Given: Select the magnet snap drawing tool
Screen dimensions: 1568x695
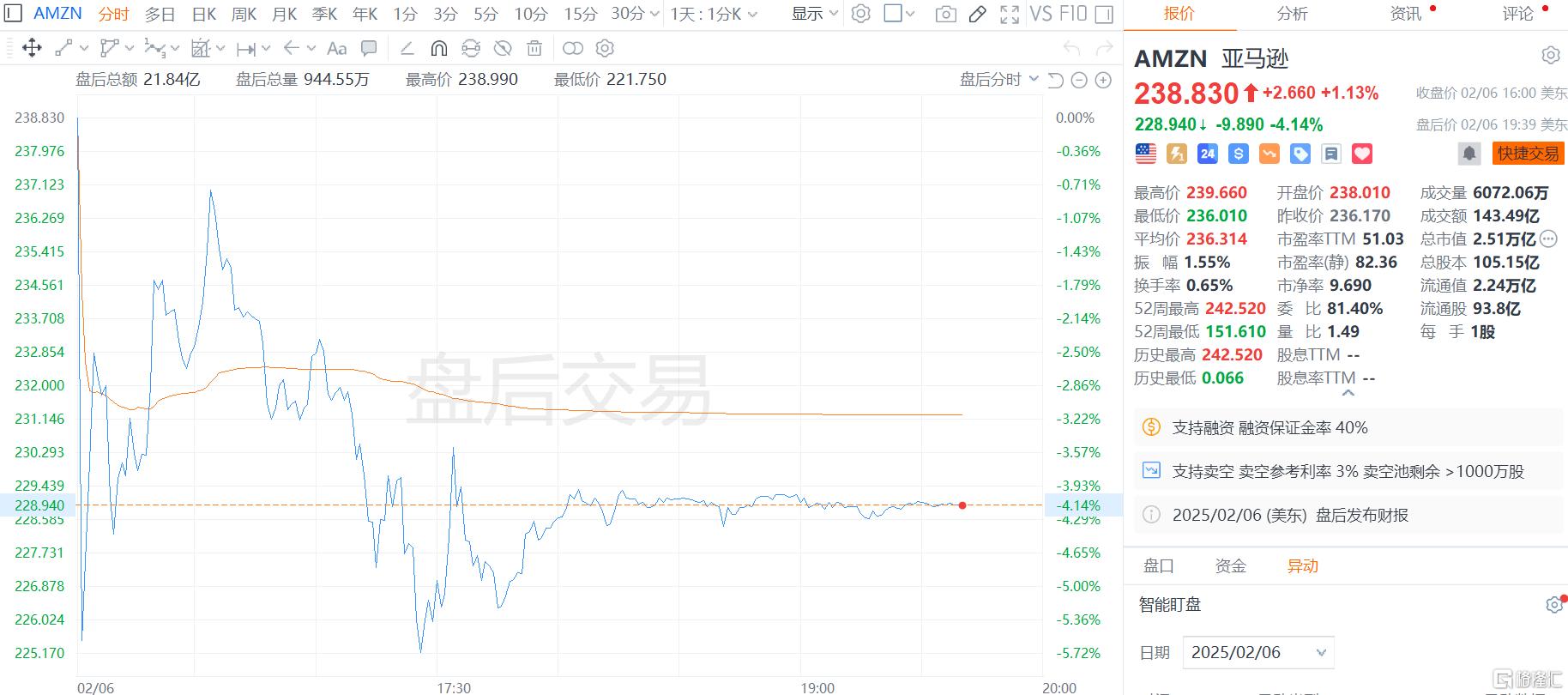Looking at the screenshot, I should pyautogui.click(x=438, y=48).
